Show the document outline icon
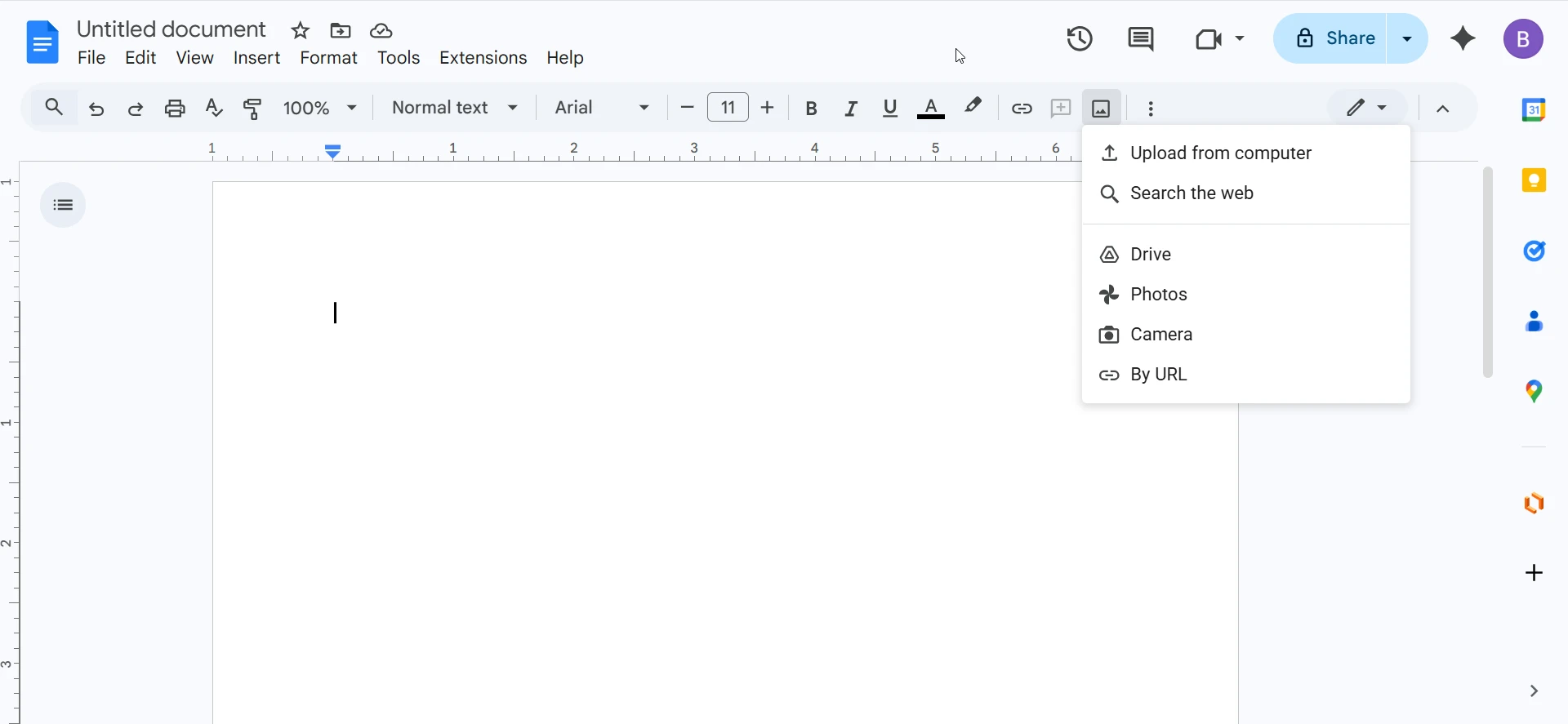The width and height of the screenshot is (1568, 724). 63,205
